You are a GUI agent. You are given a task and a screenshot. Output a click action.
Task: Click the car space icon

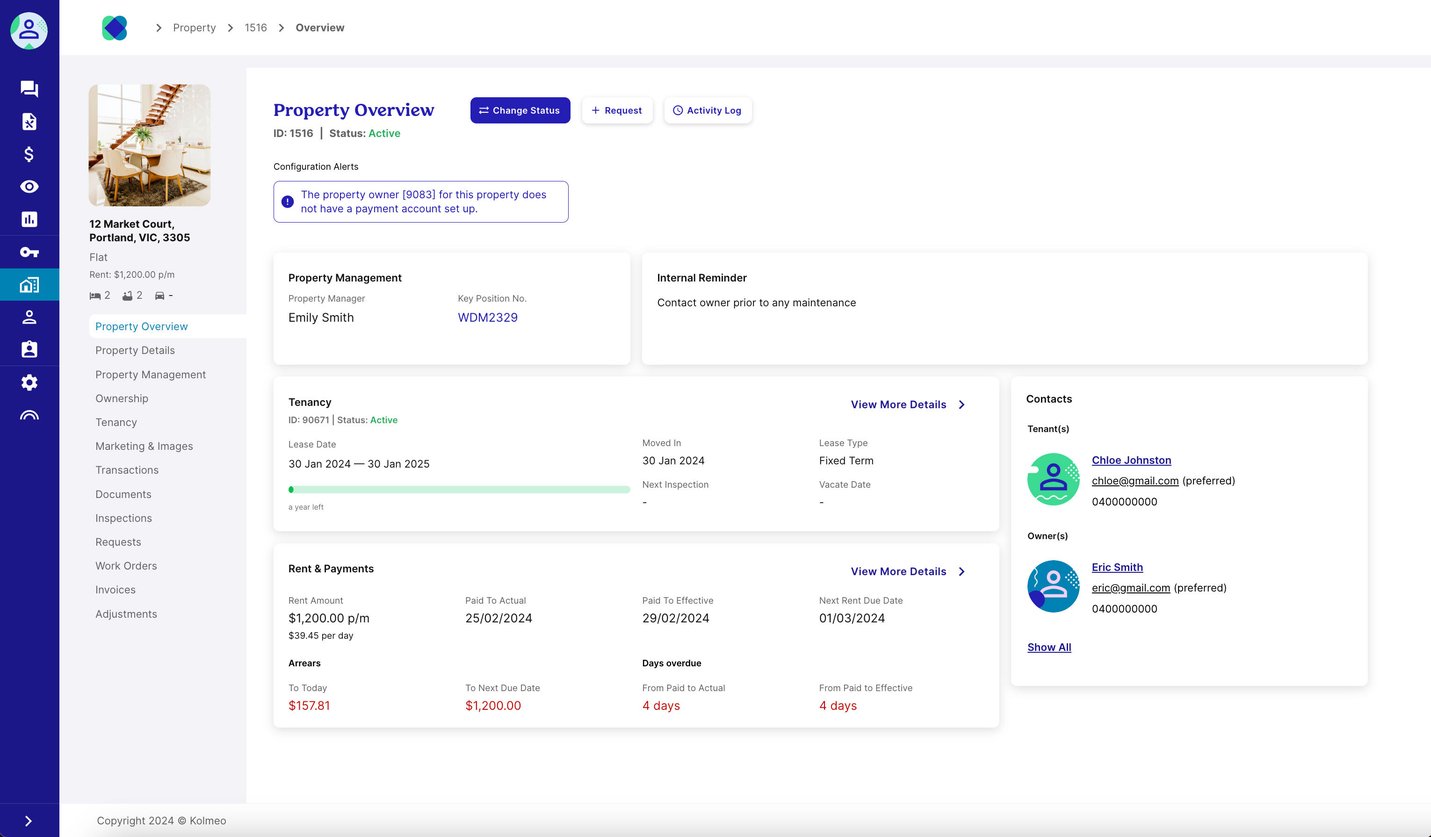[x=160, y=296]
